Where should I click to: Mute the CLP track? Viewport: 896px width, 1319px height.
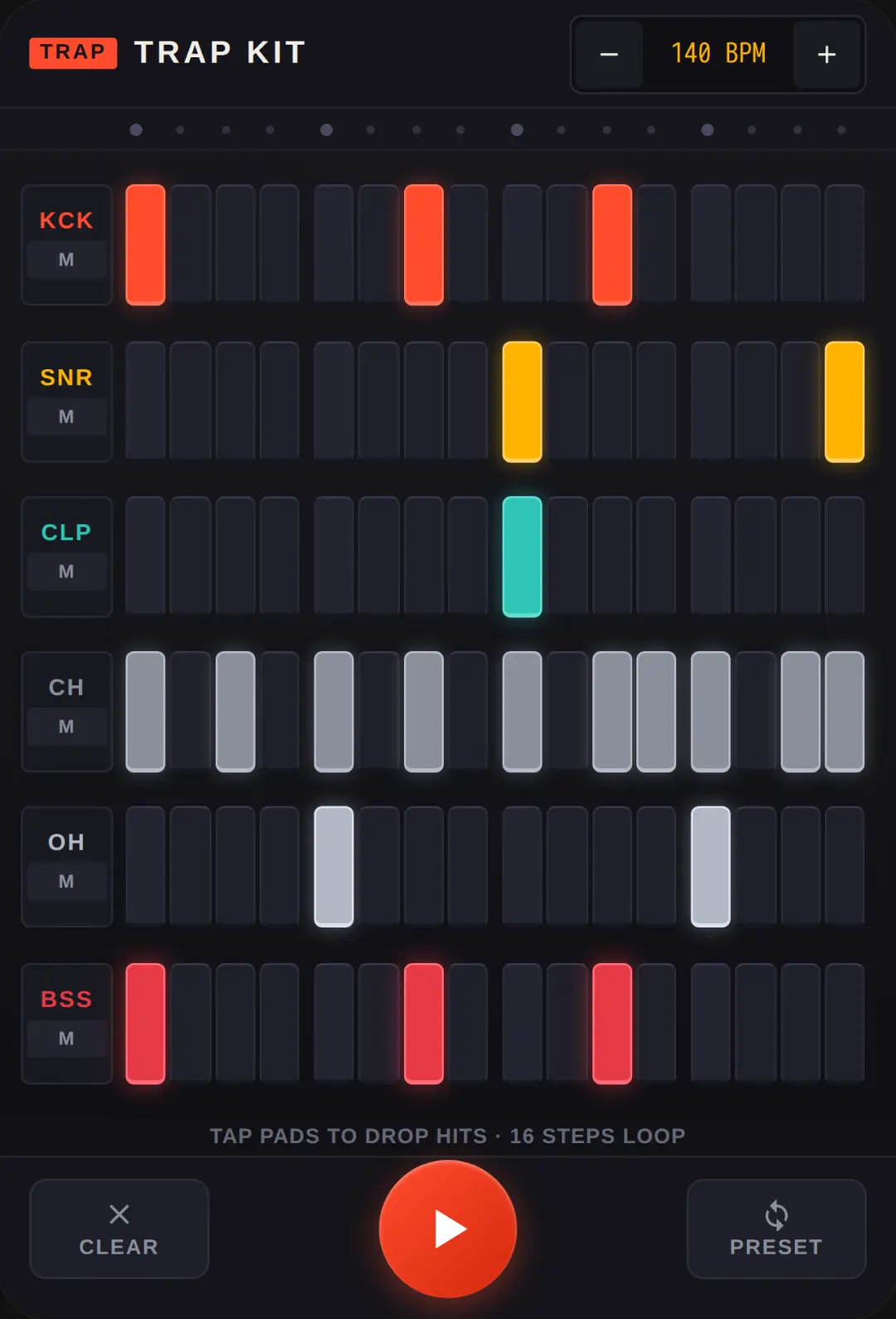click(66, 572)
